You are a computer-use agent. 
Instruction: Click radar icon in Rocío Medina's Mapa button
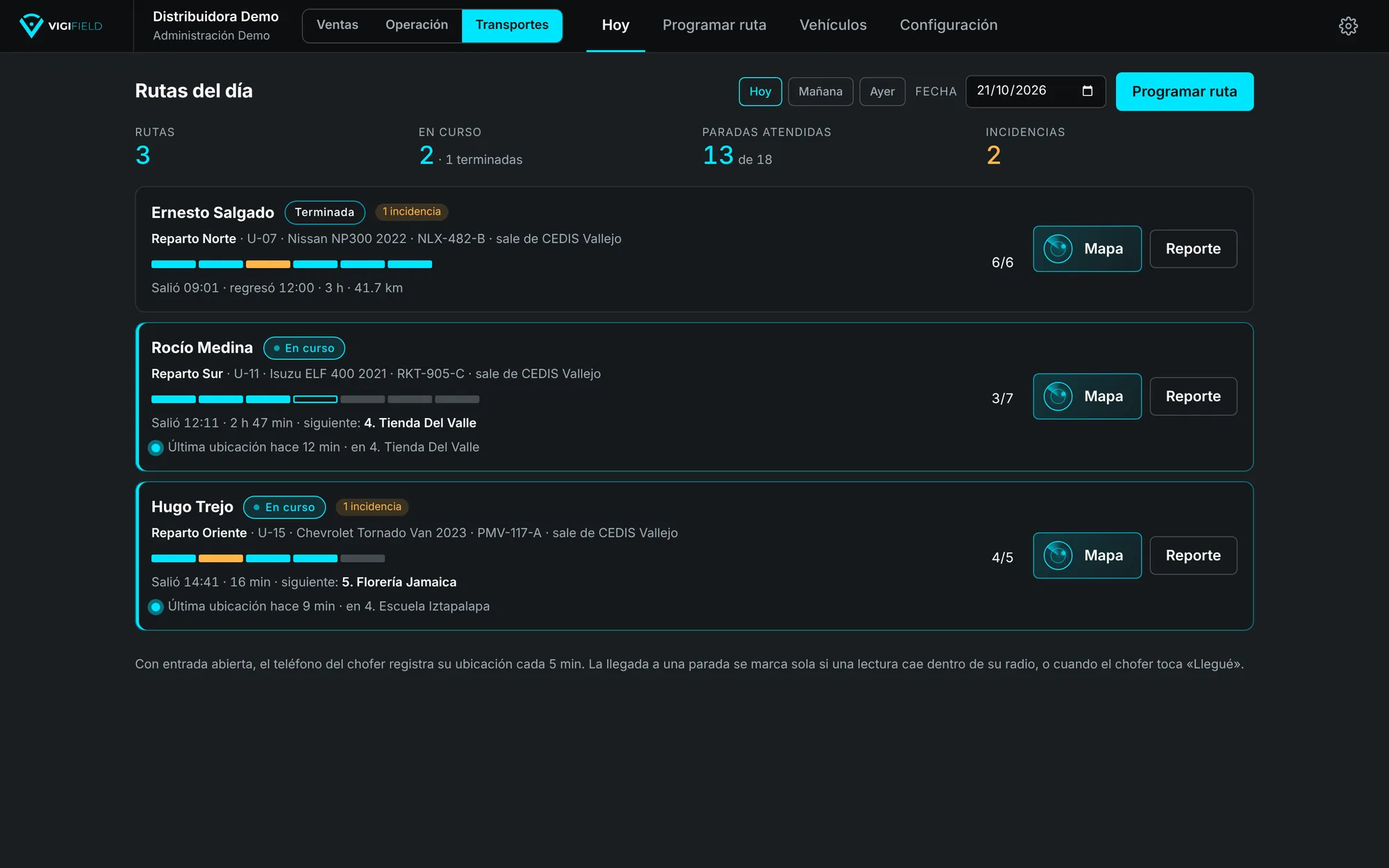click(x=1058, y=397)
